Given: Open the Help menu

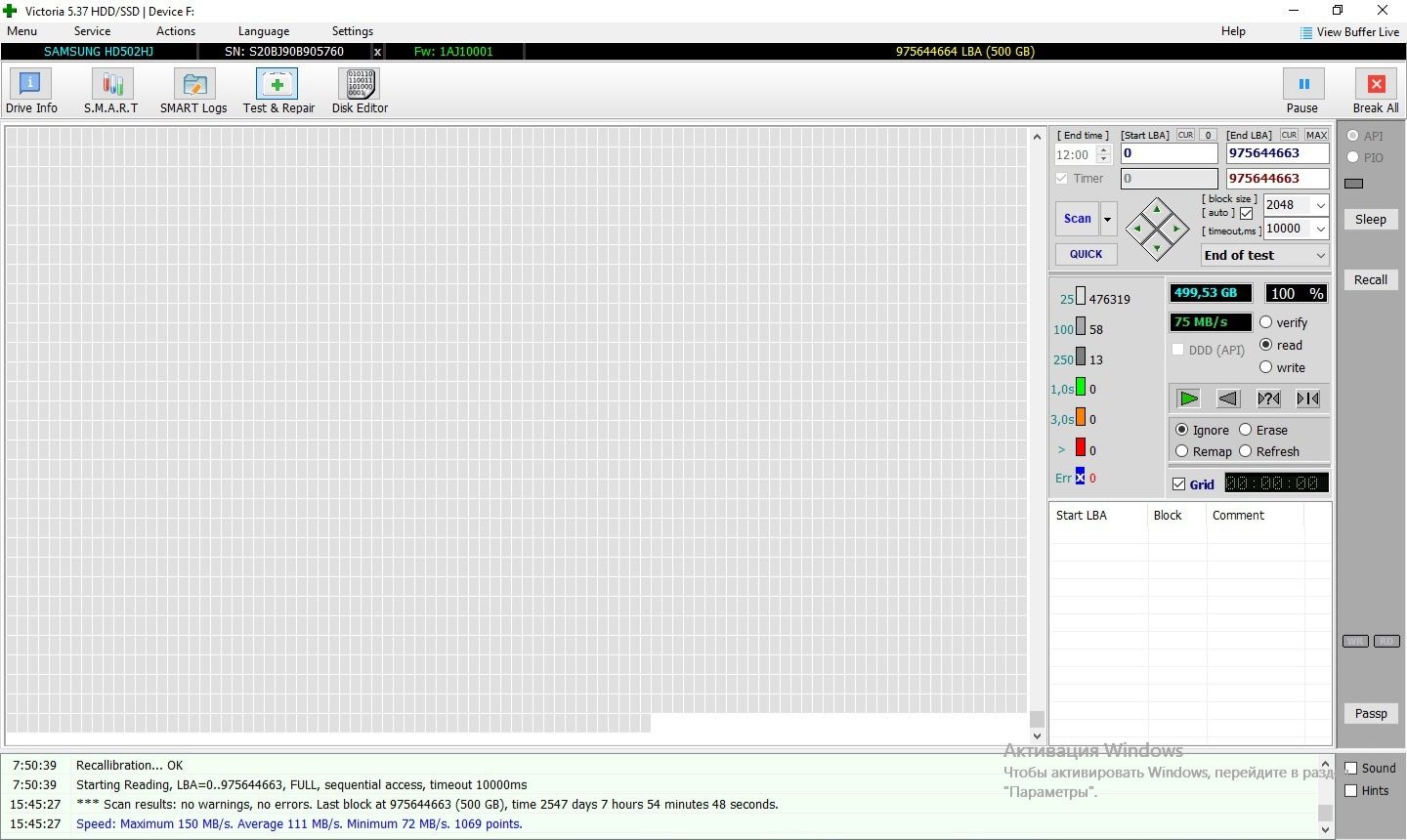Looking at the screenshot, I should tap(1233, 31).
